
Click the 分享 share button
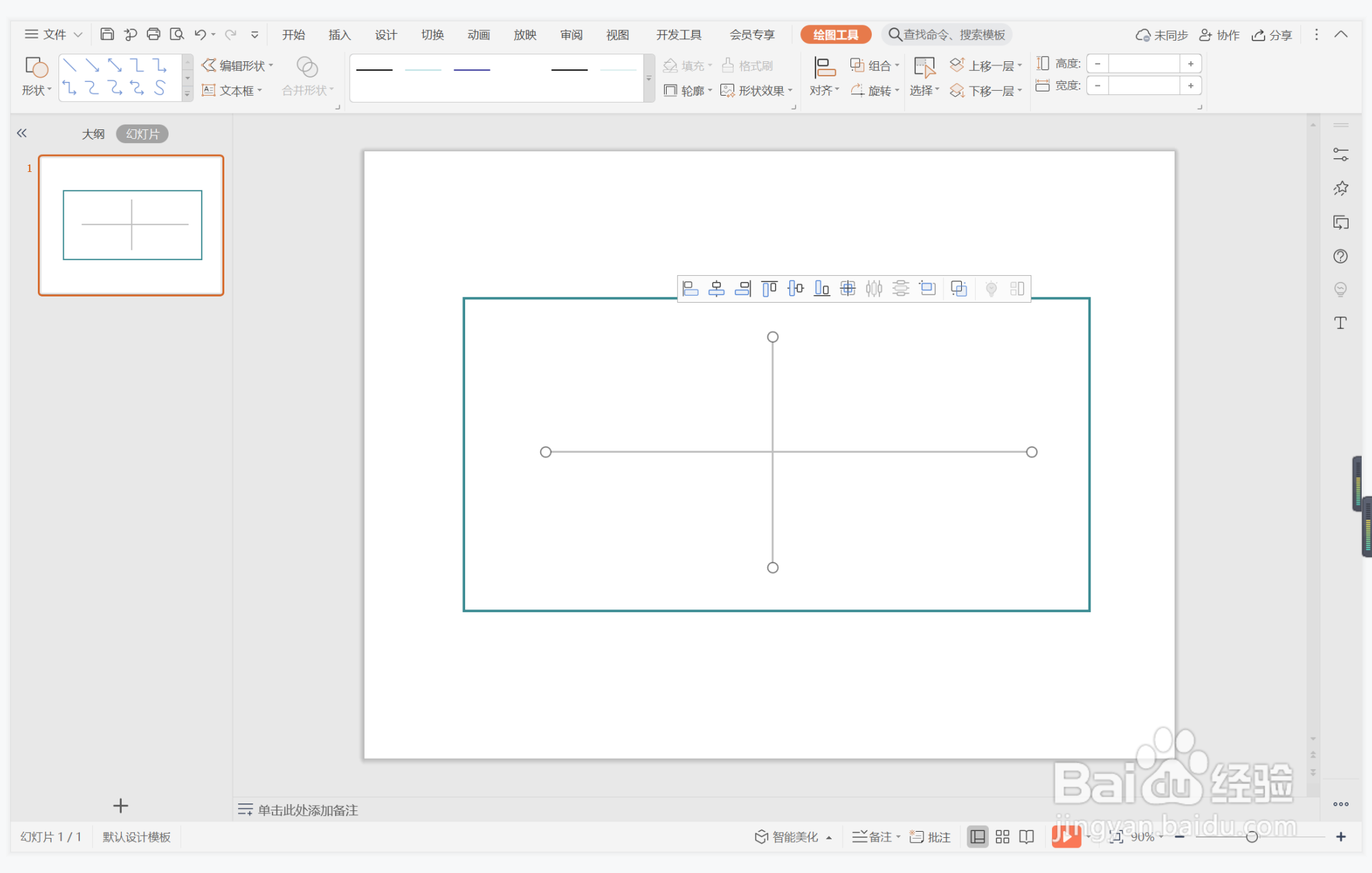tap(1272, 34)
